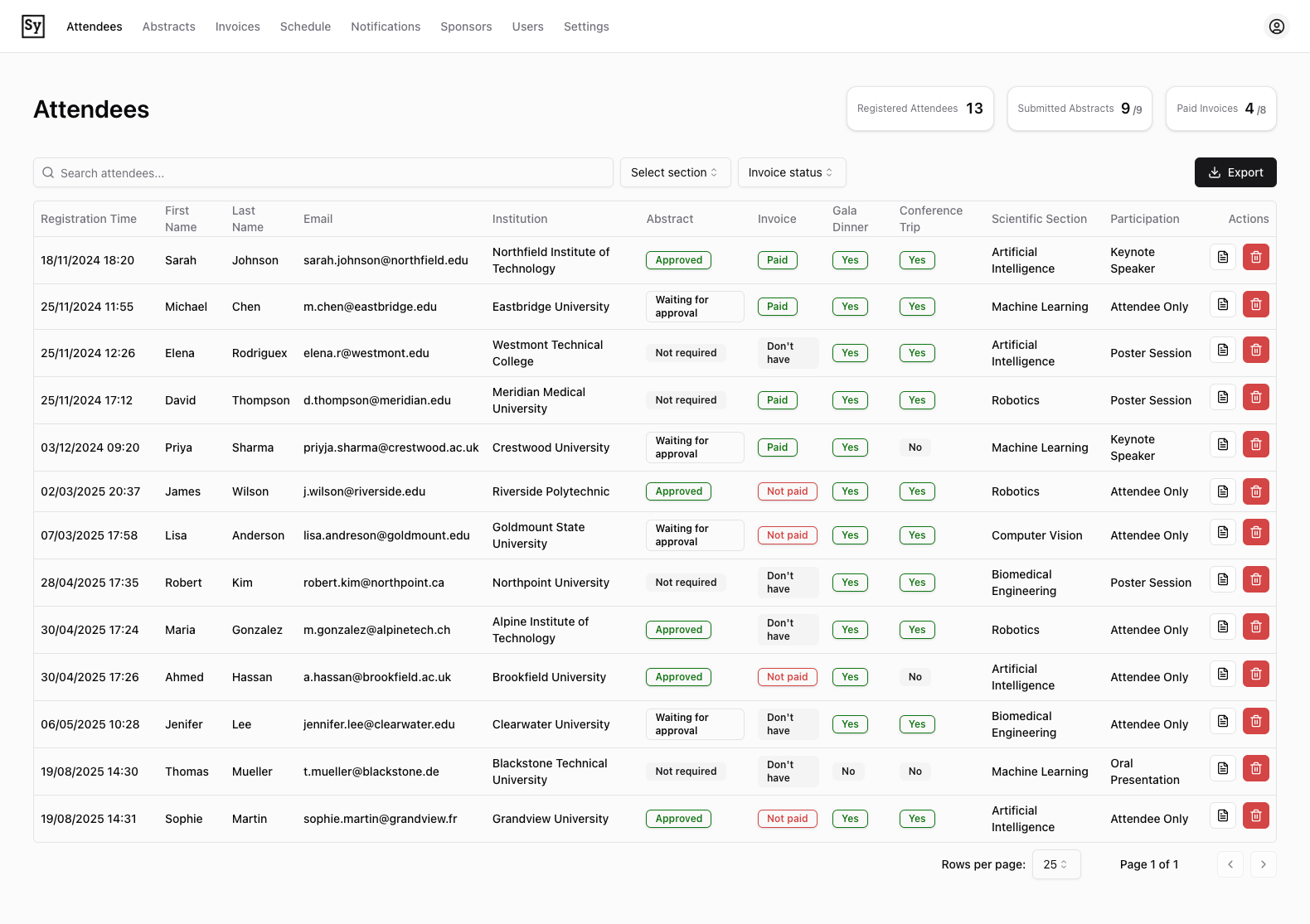The width and height of the screenshot is (1310, 924).
Task: View document for Robert Kim
Action: click(x=1223, y=580)
